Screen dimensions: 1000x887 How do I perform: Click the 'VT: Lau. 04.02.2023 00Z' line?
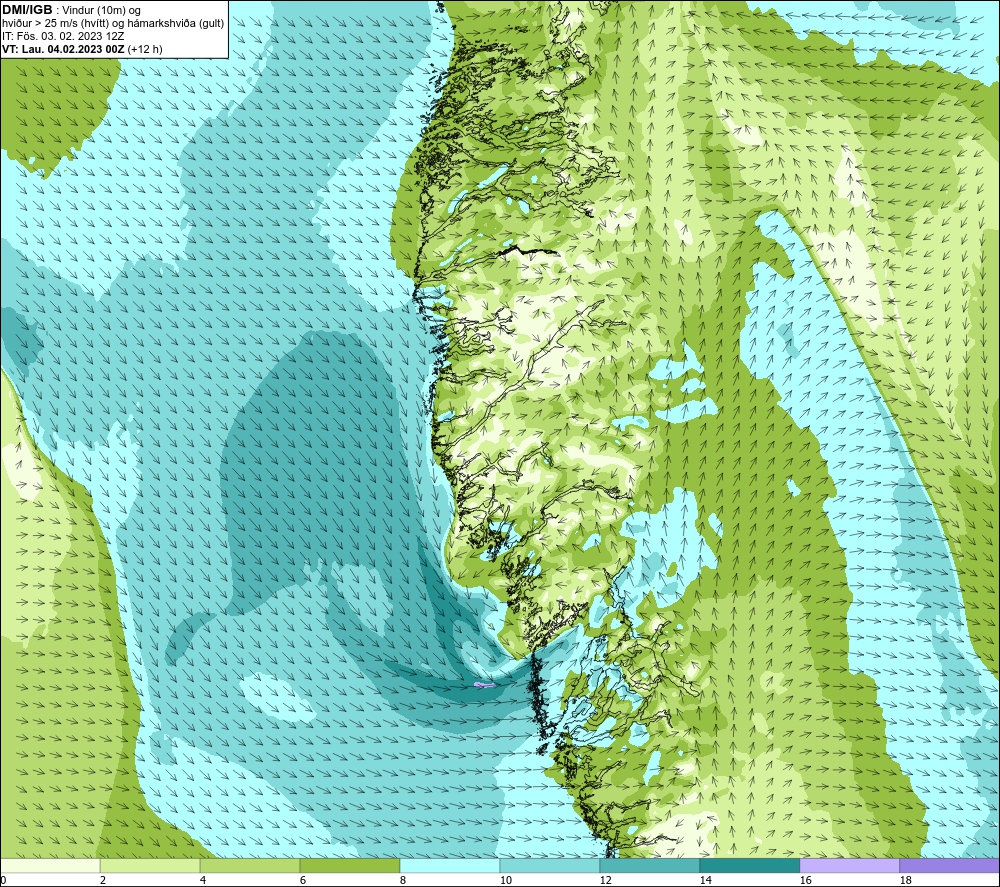click(x=63, y=48)
